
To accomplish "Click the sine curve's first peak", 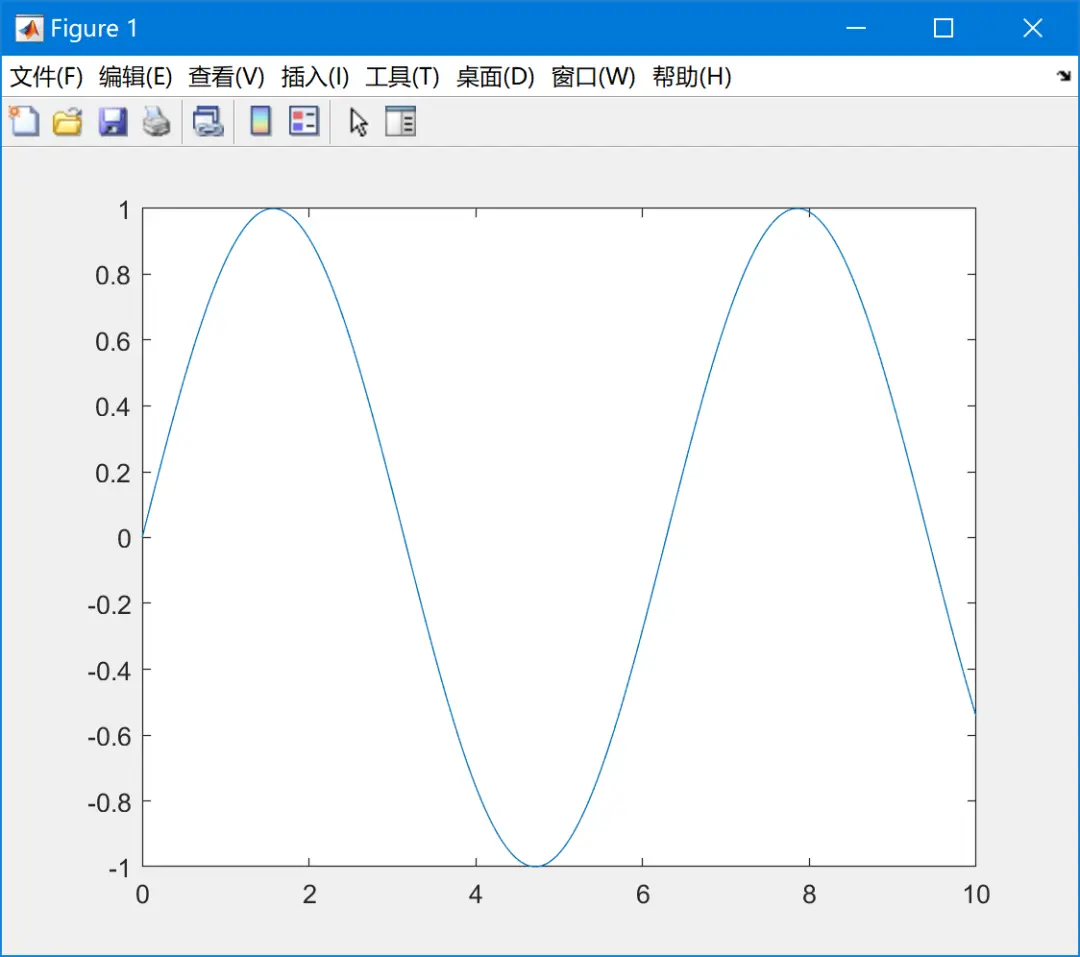I will (x=273, y=208).
